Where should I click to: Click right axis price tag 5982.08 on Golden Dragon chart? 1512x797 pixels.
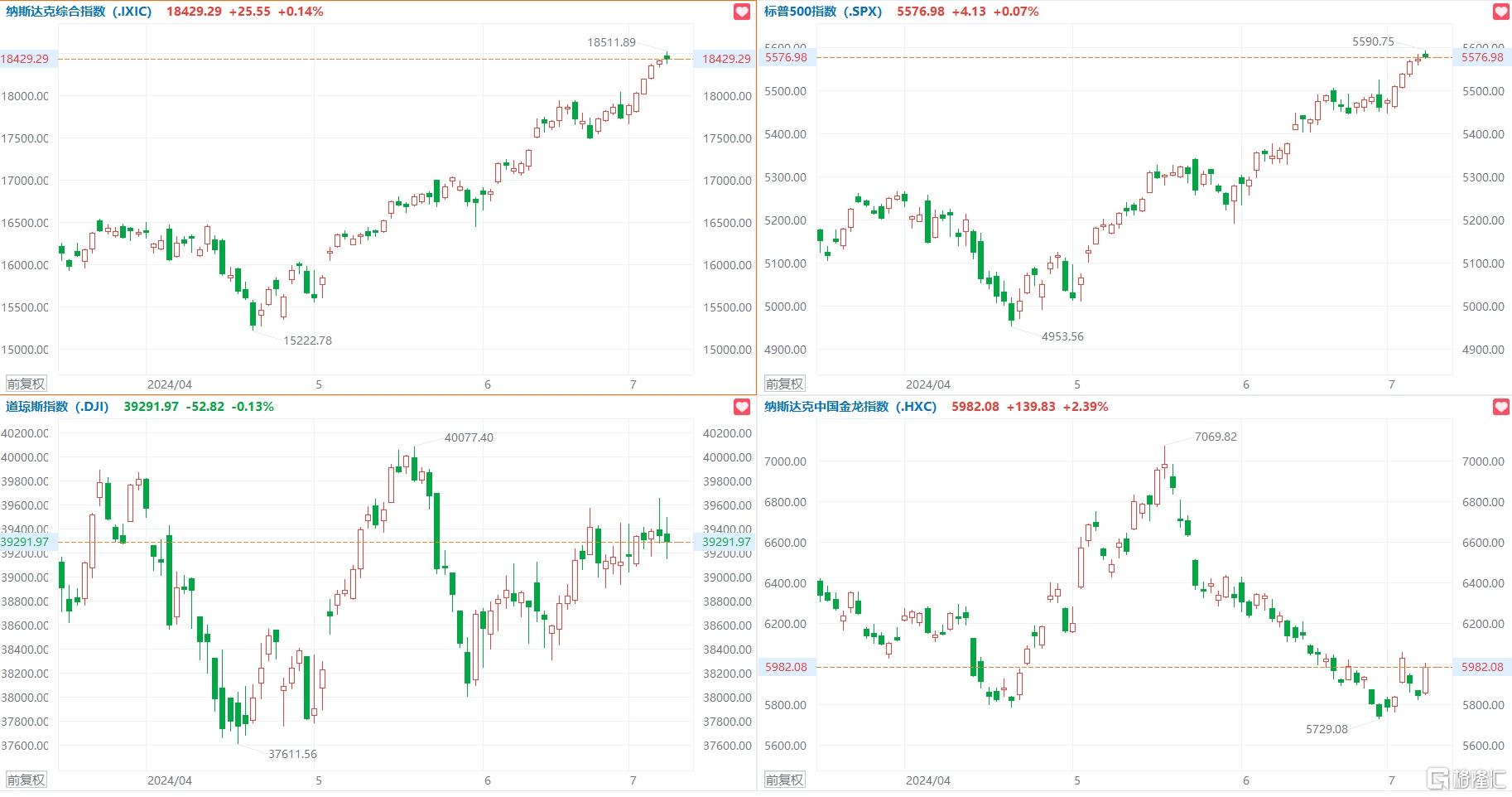[x=1482, y=667]
